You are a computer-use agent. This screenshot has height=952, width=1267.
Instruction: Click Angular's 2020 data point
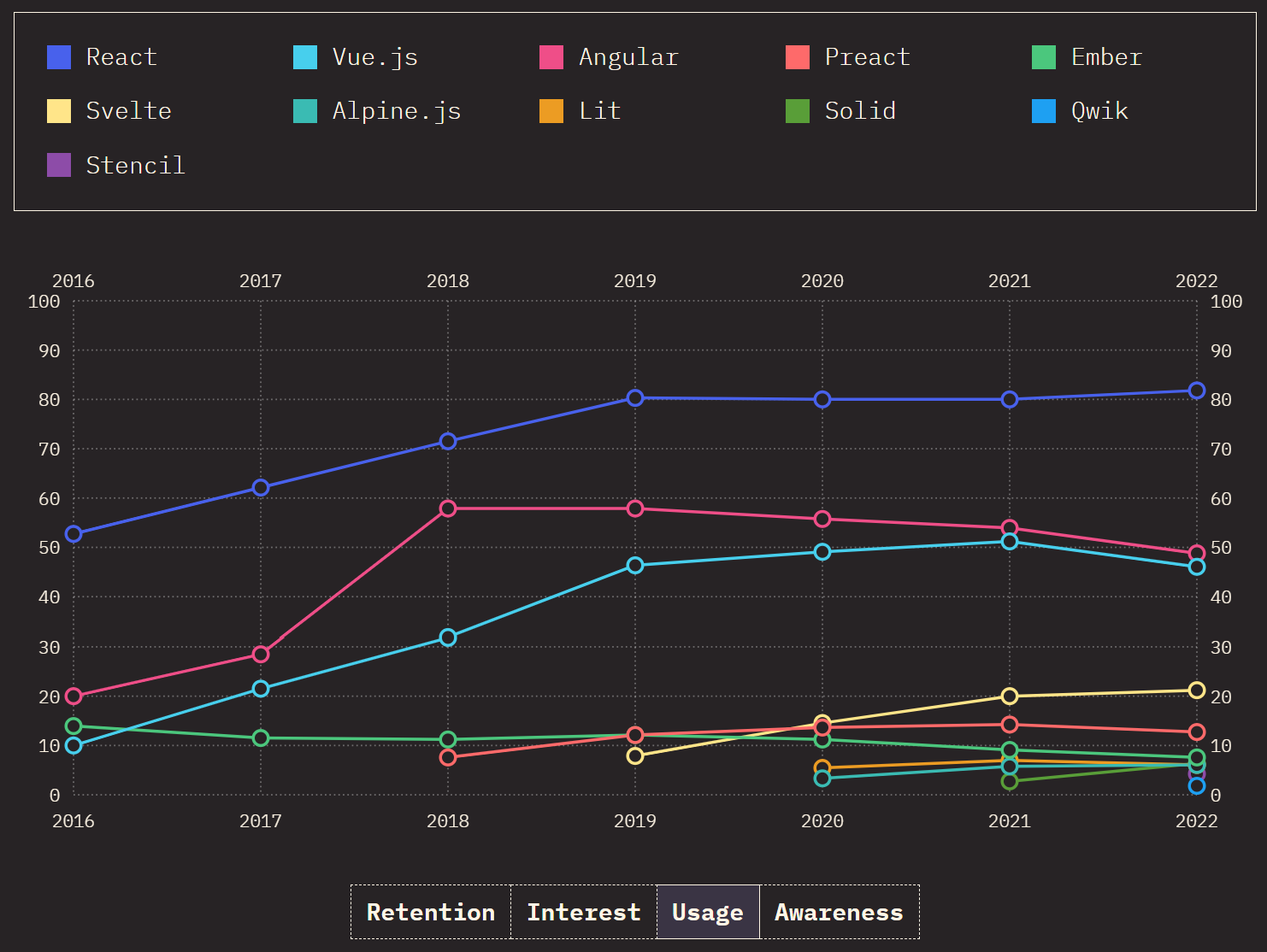[x=822, y=520]
